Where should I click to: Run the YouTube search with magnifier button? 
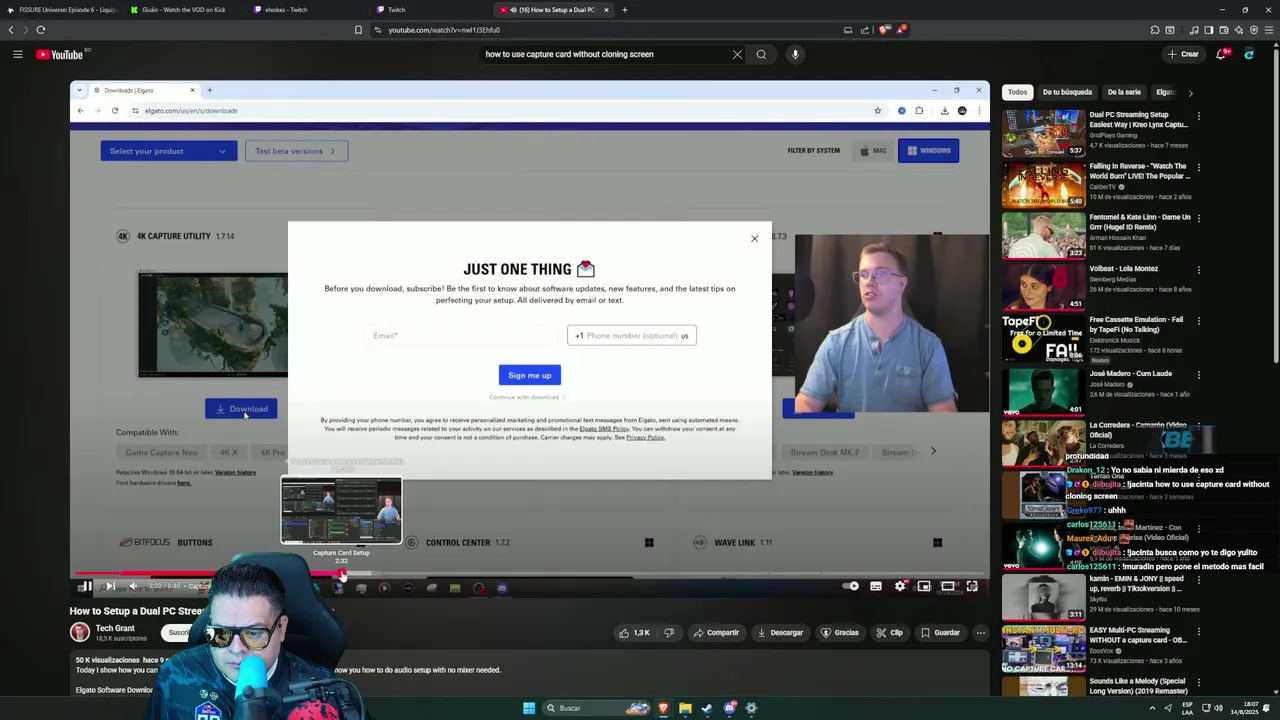tap(761, 54)
